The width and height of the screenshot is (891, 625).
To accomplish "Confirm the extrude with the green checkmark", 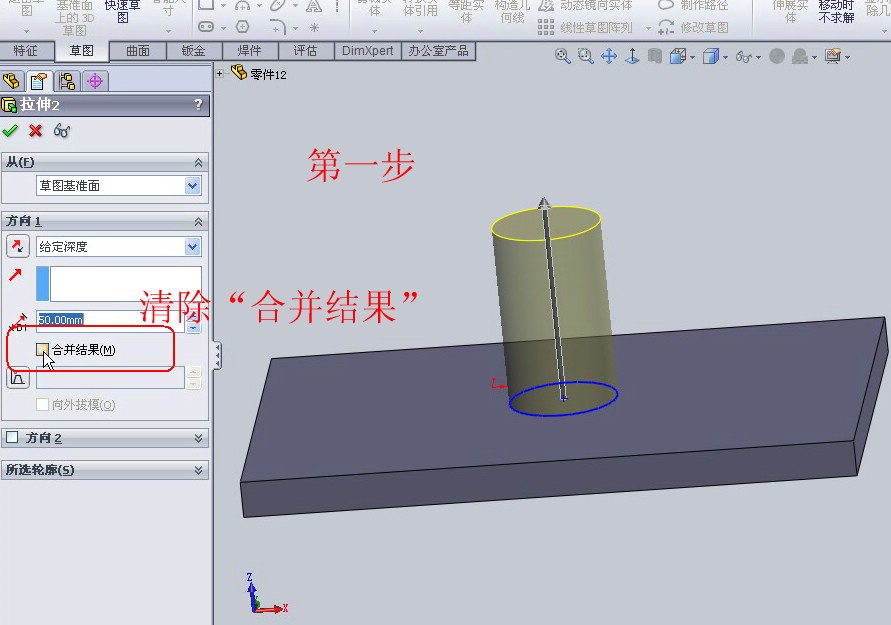I will [x=10, y=131].
